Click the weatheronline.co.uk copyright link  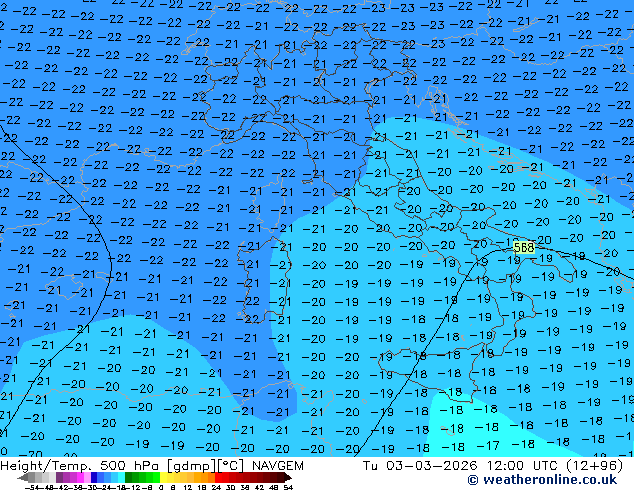point(542,480)
